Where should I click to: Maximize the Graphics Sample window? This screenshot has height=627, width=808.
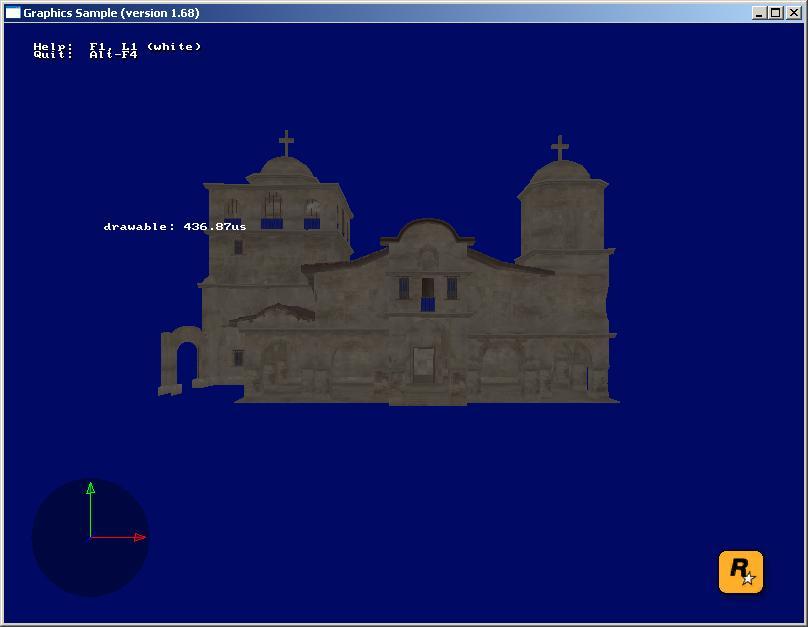click(x=776, y=13)
